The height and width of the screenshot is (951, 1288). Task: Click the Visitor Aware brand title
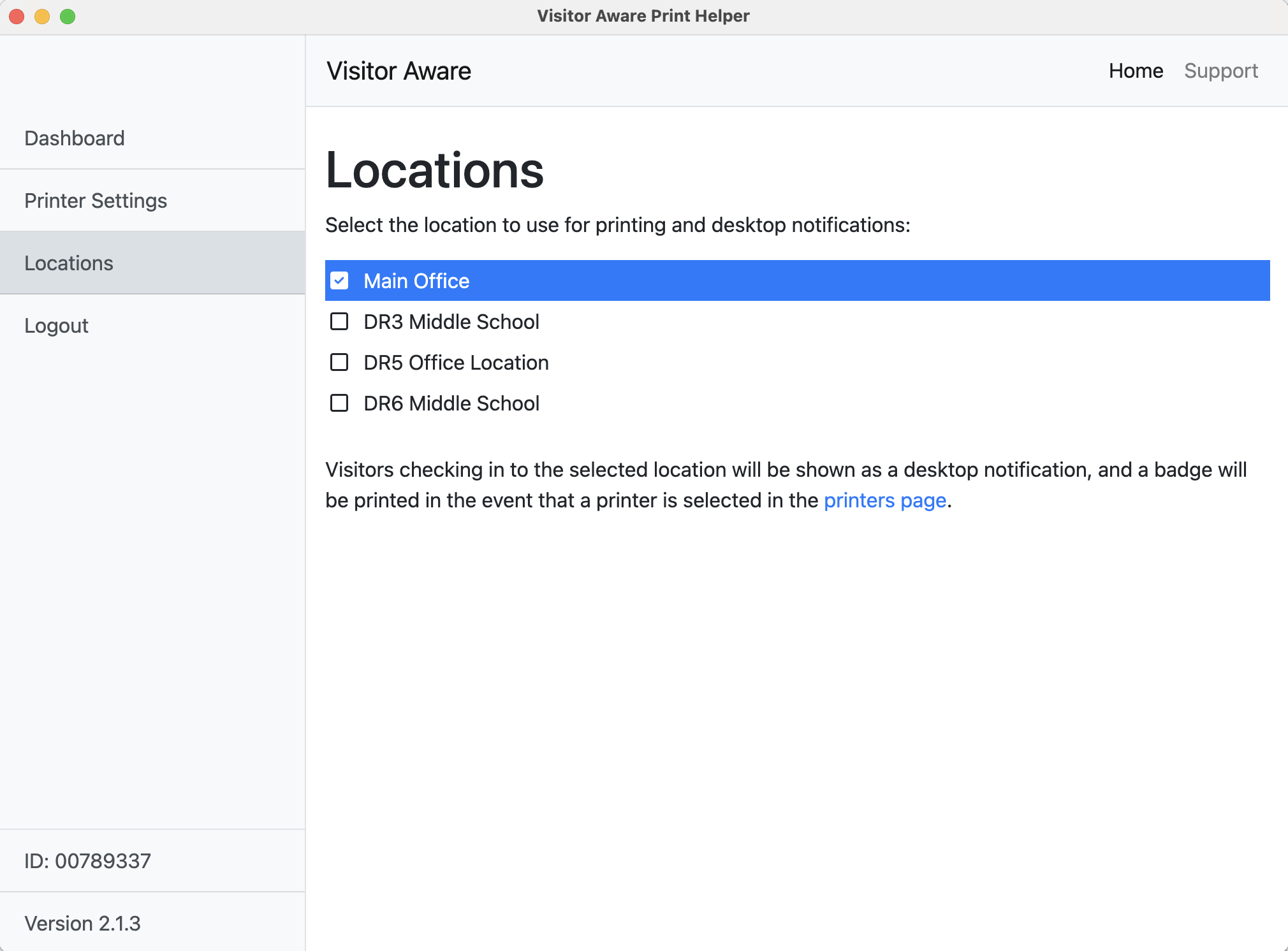(399, 71)
